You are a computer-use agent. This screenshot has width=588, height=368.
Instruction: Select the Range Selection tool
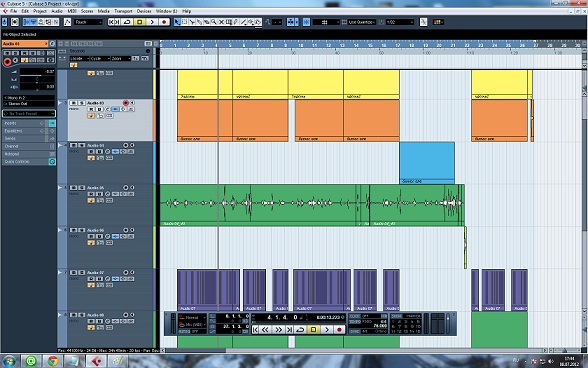coord(184,22)
